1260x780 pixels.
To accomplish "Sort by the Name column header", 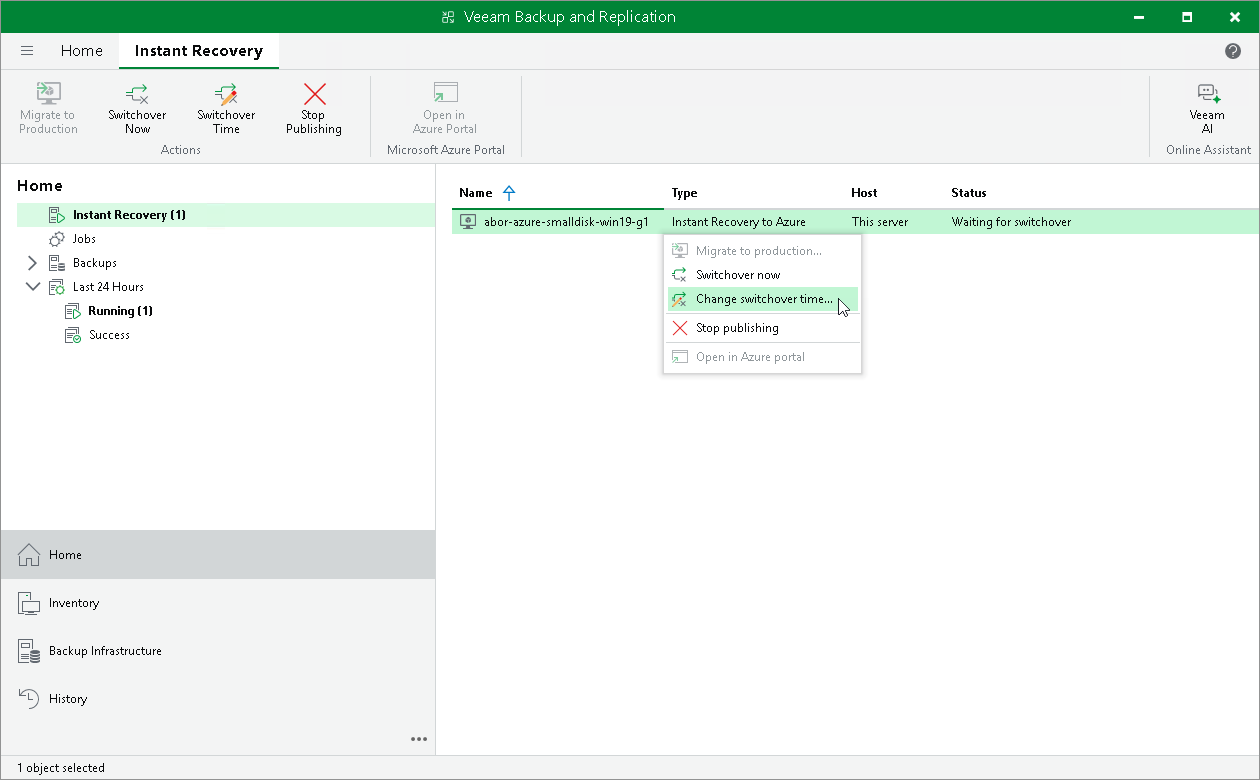I will [x=476, y=193].
